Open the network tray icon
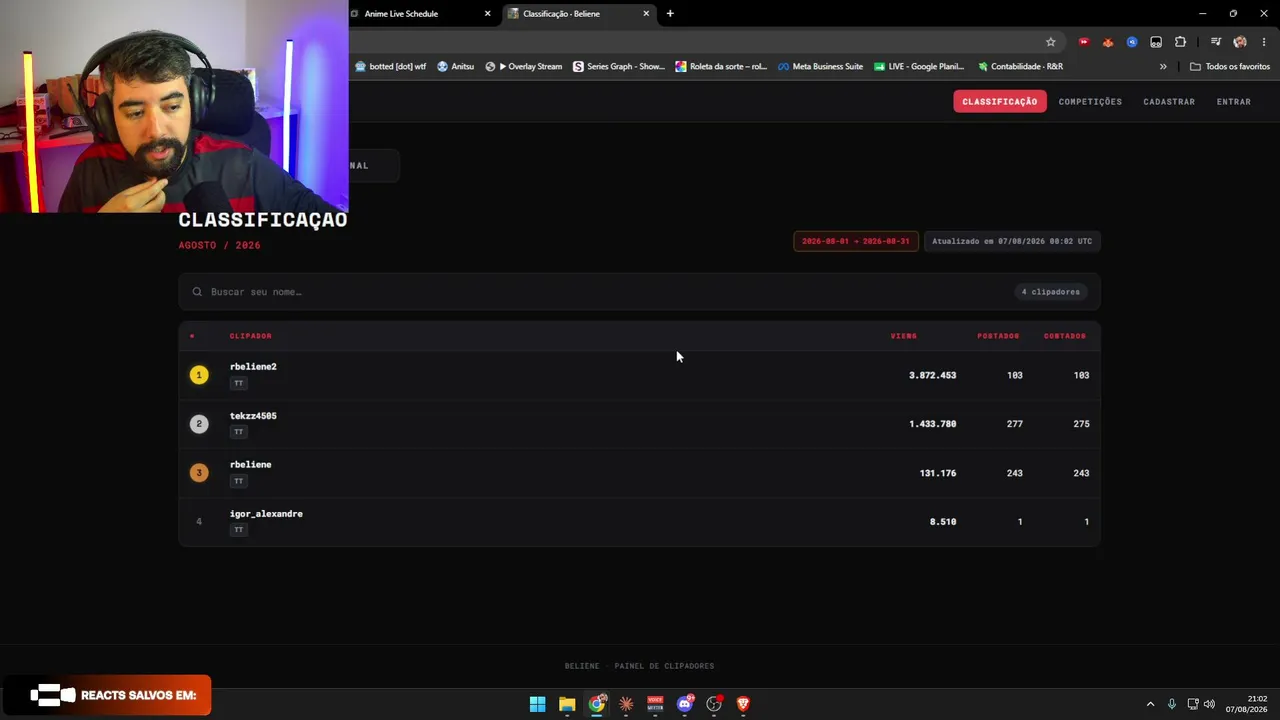1280x720 pixels. (x=1193, y=704)
